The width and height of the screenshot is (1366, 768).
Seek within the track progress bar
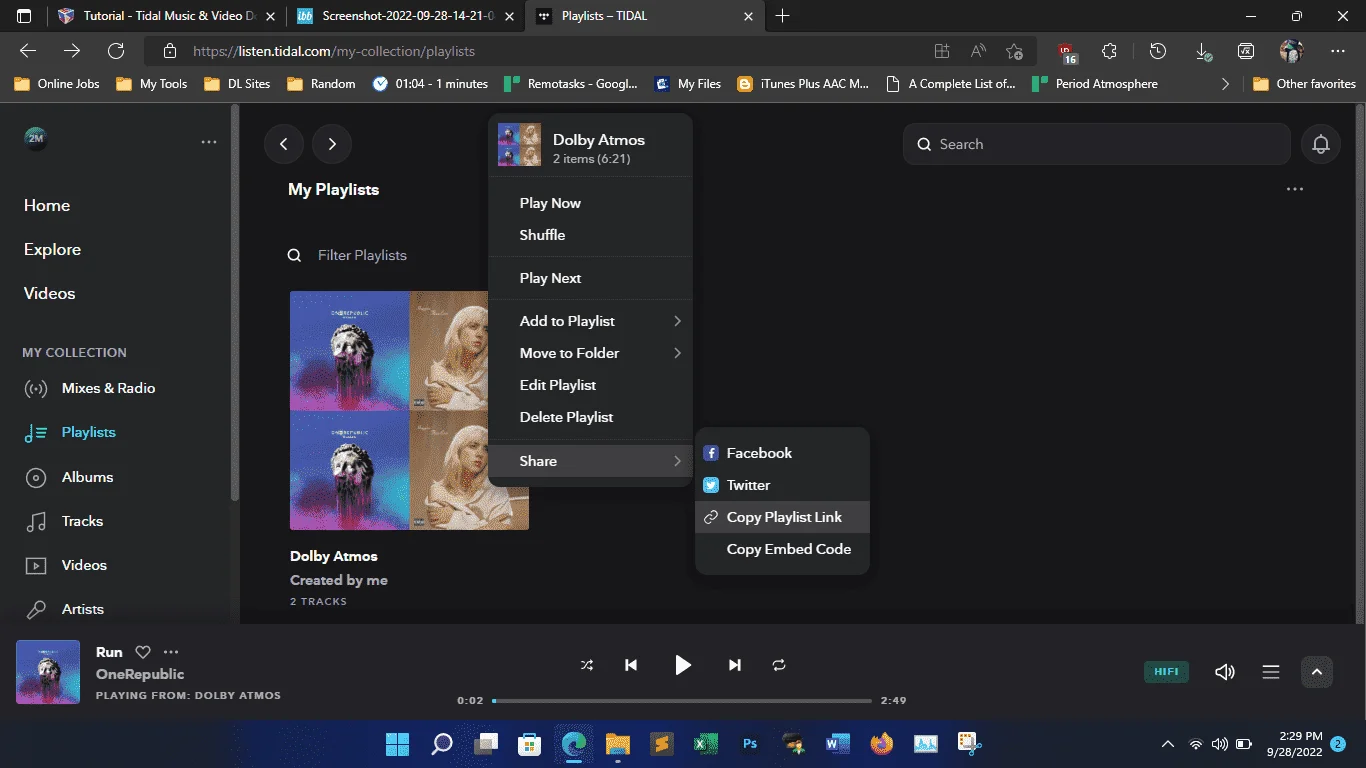tap(682, 701)
